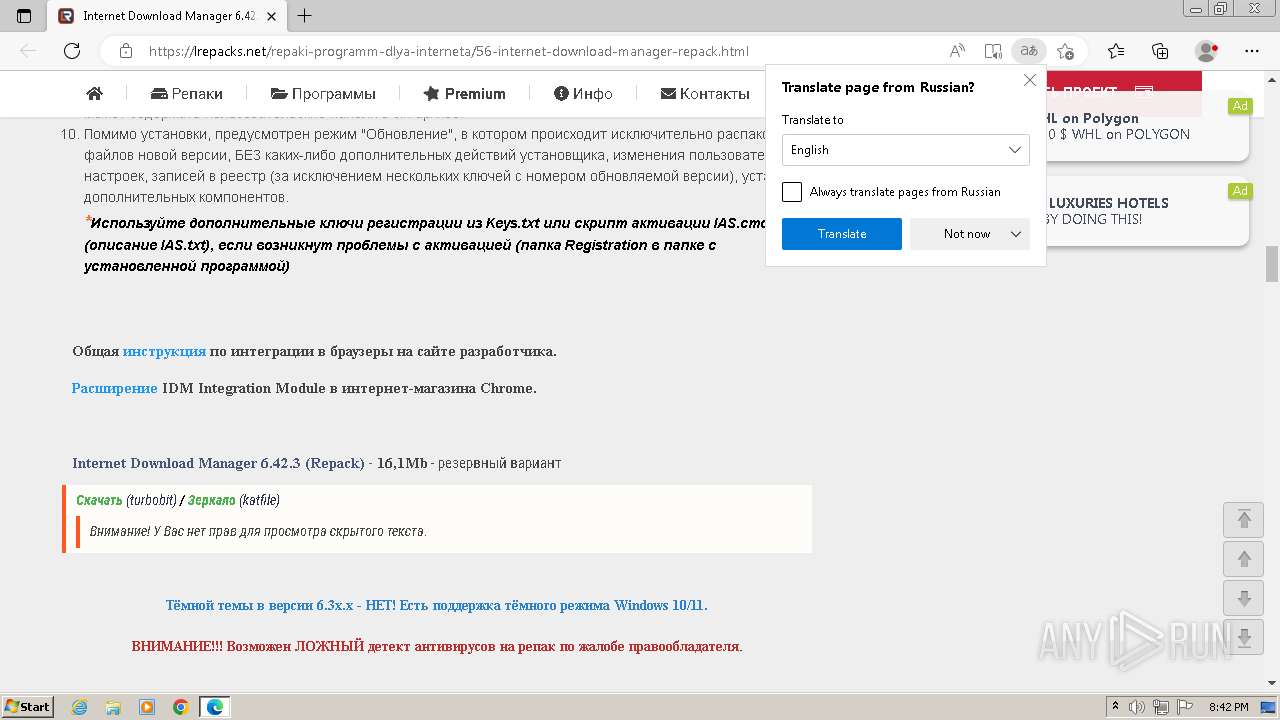Expand the Not now dropdown arrow
Image resolution: width=1280 pixels, height=720 pixels.
1016,234
